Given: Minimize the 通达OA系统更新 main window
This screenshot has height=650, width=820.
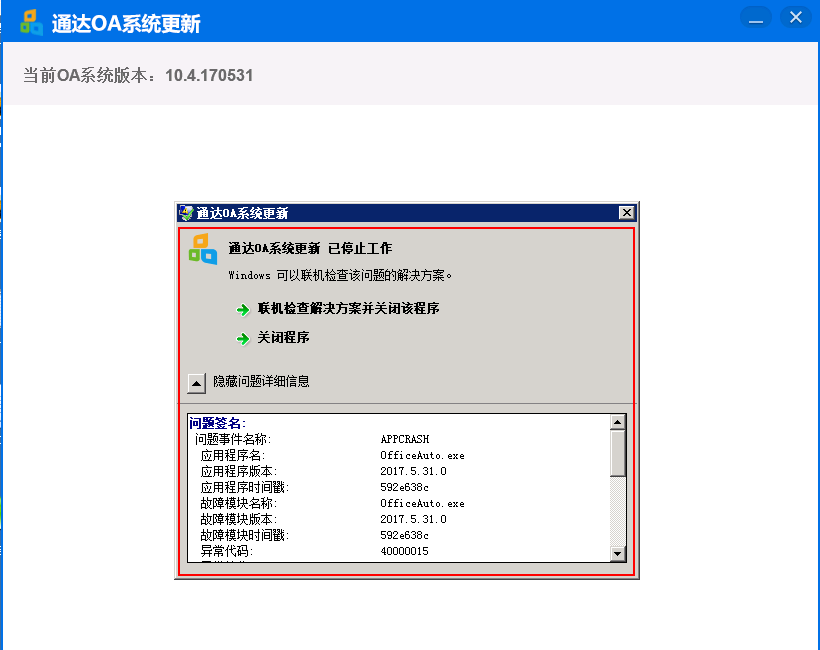Looking at the screenshot, I should coord(756,17).
